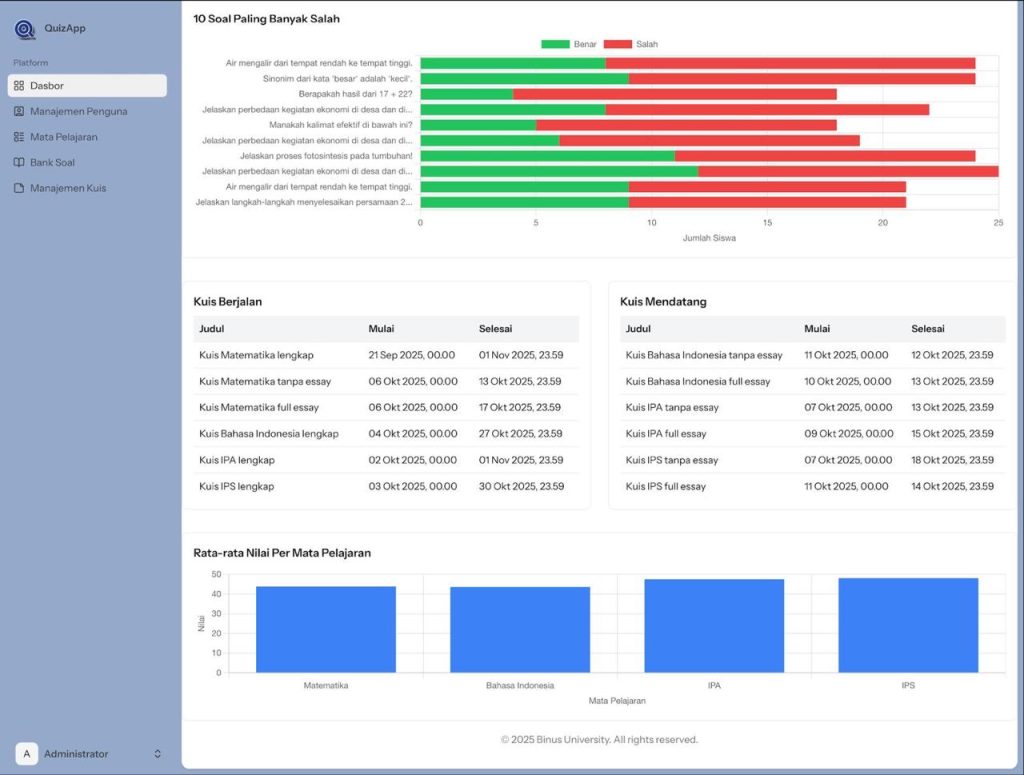The width and height of the screenshot is (1024, 775).
Task: Click green bar for 'Berapakah hasil dari 17 + 22?'
Action: (466, 94)
